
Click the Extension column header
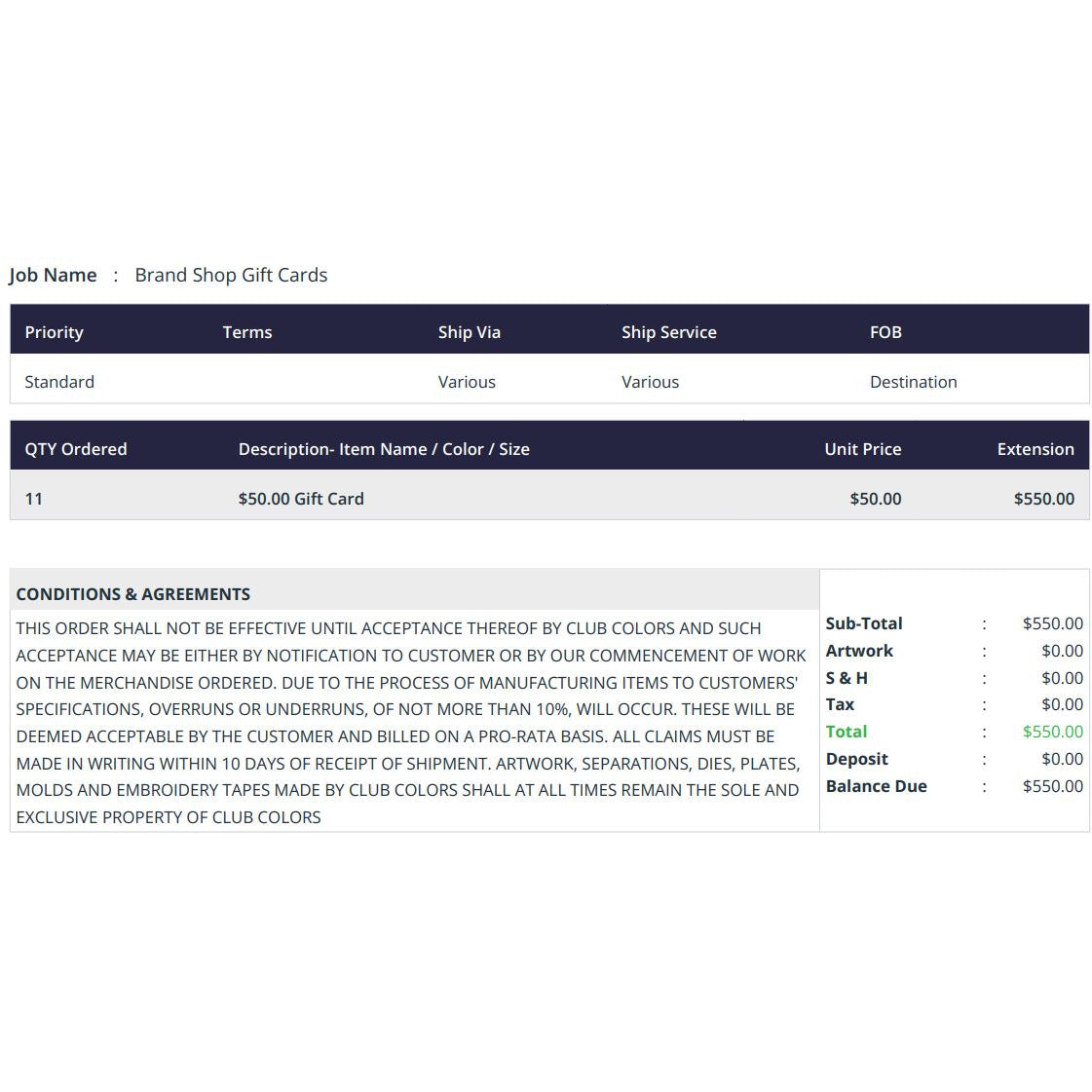[1036, 449]
